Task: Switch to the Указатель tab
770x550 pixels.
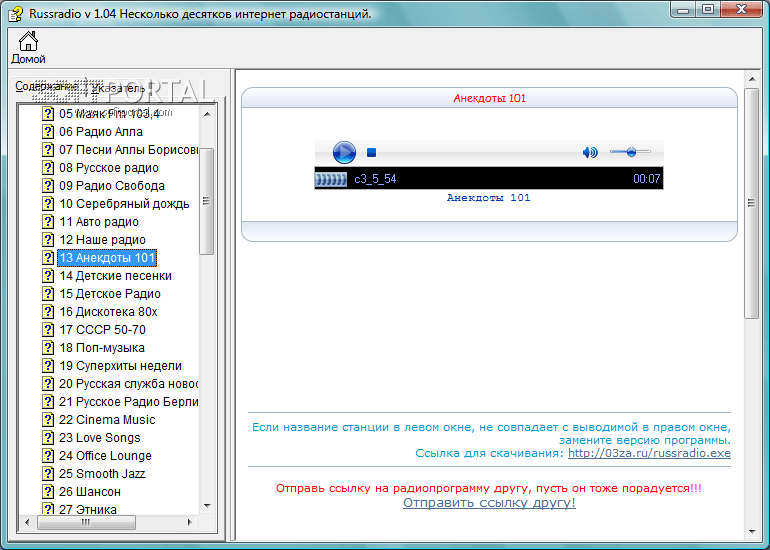Action: pyautogui.click(x=118, y=88)
